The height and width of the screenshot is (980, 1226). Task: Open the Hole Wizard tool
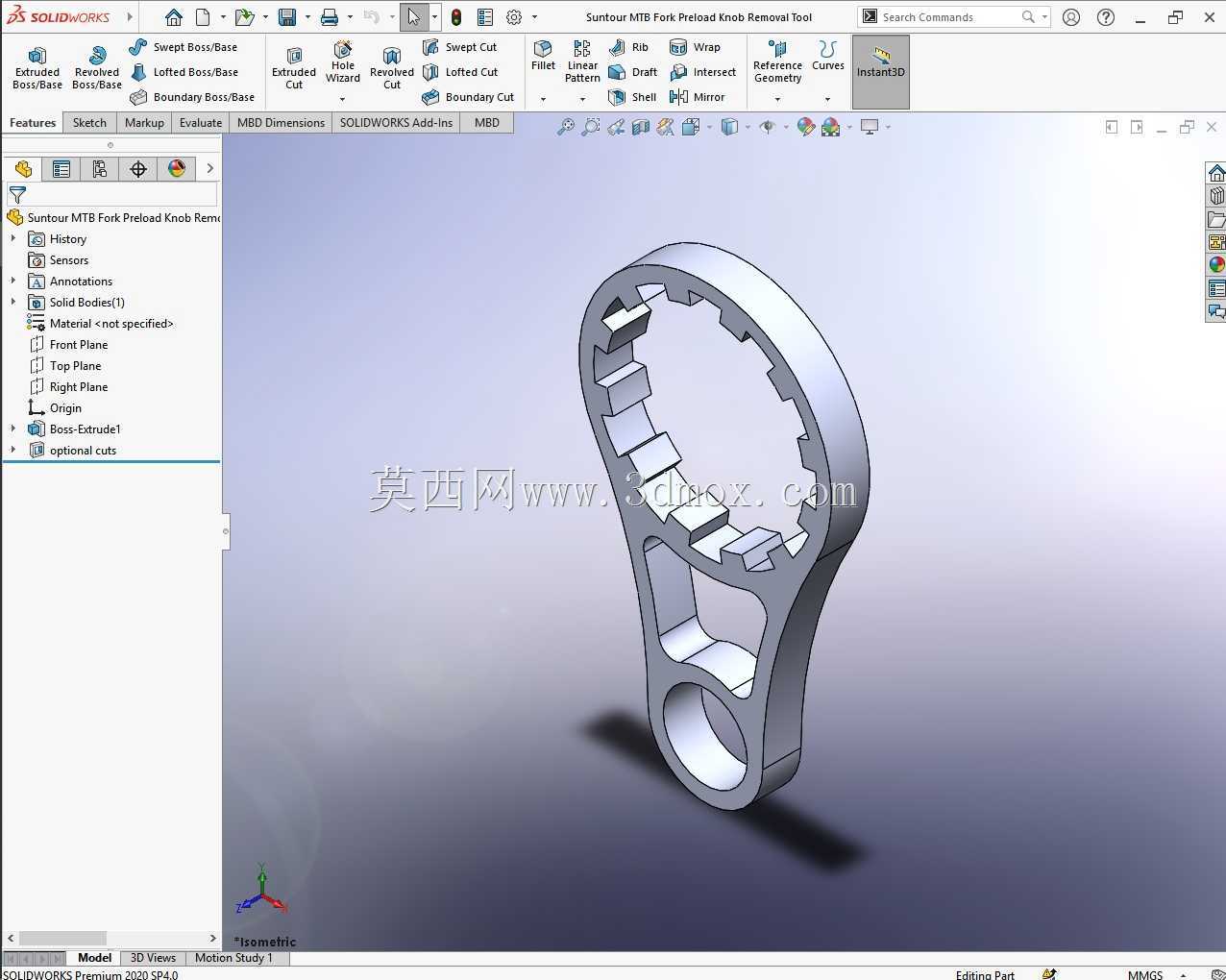click(343, 61)
